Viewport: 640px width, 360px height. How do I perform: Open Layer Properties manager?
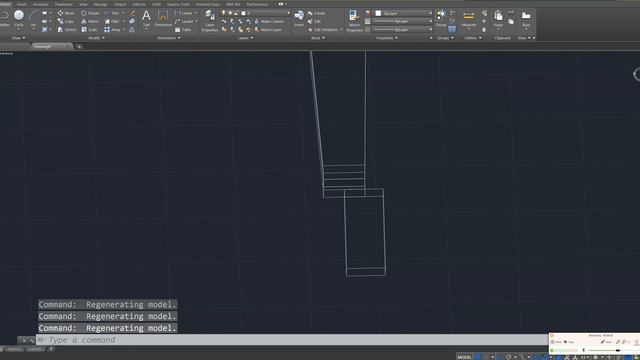pos(210,21)
